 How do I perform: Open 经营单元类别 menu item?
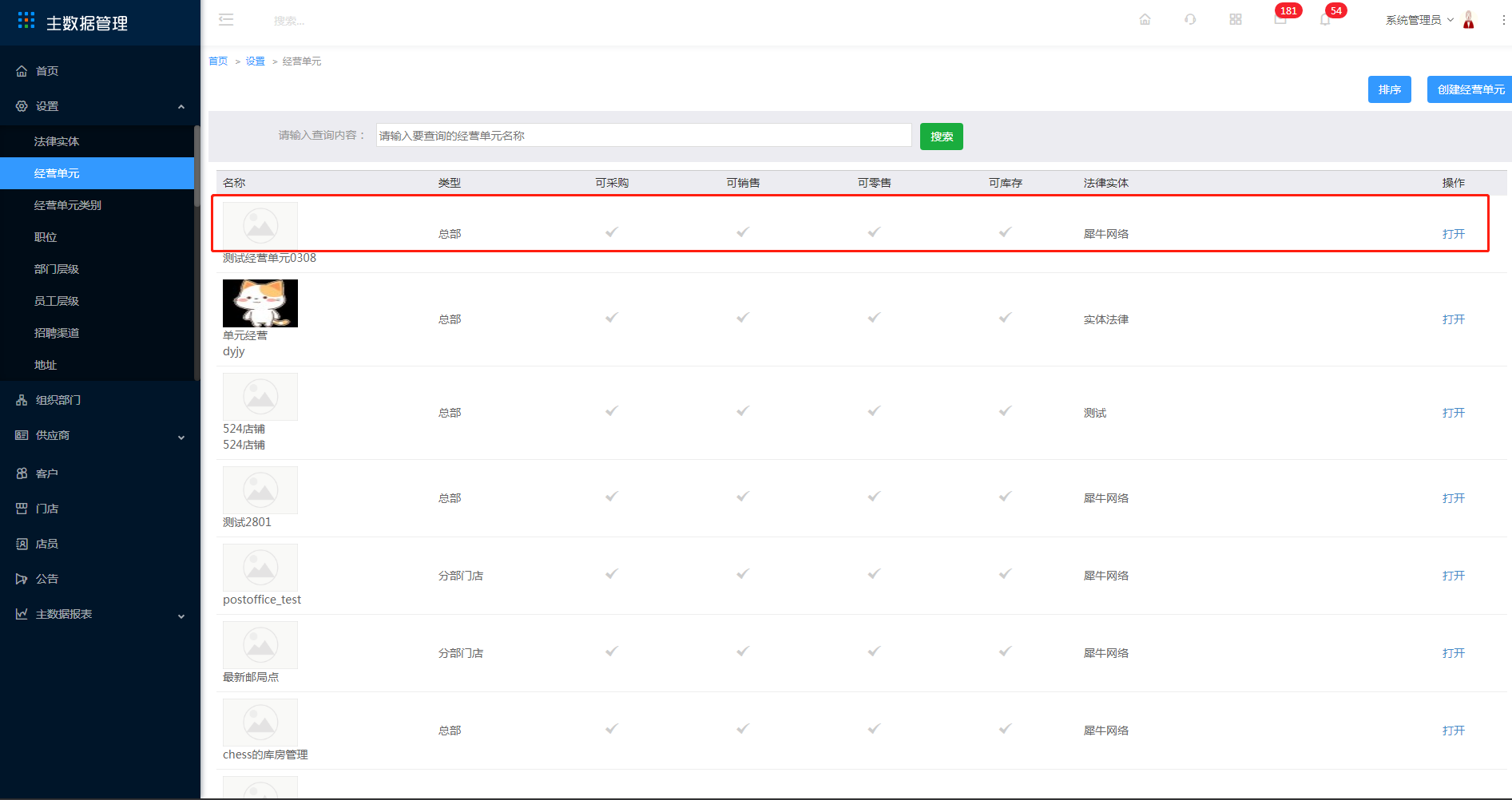coord(97,205)
